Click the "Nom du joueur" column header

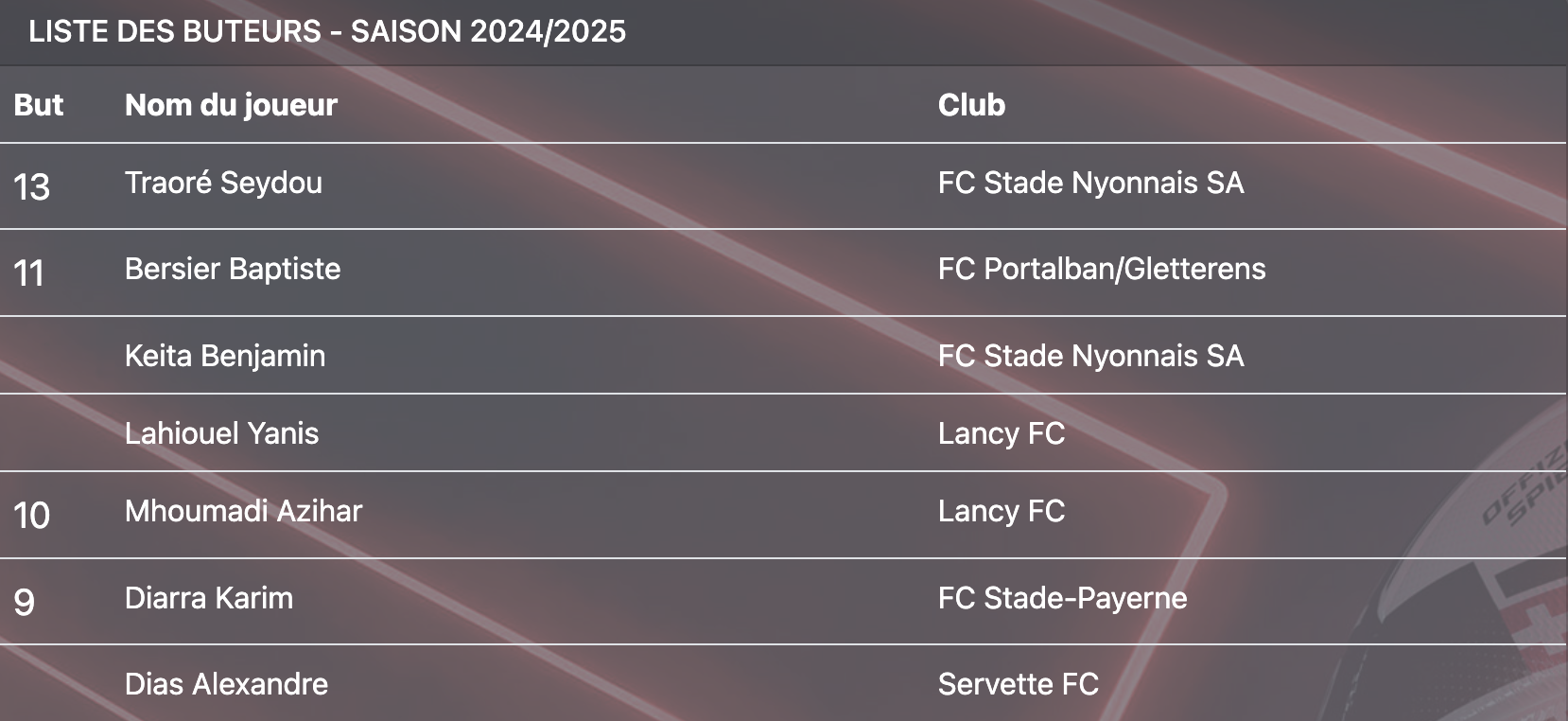[x=231, y=105]
